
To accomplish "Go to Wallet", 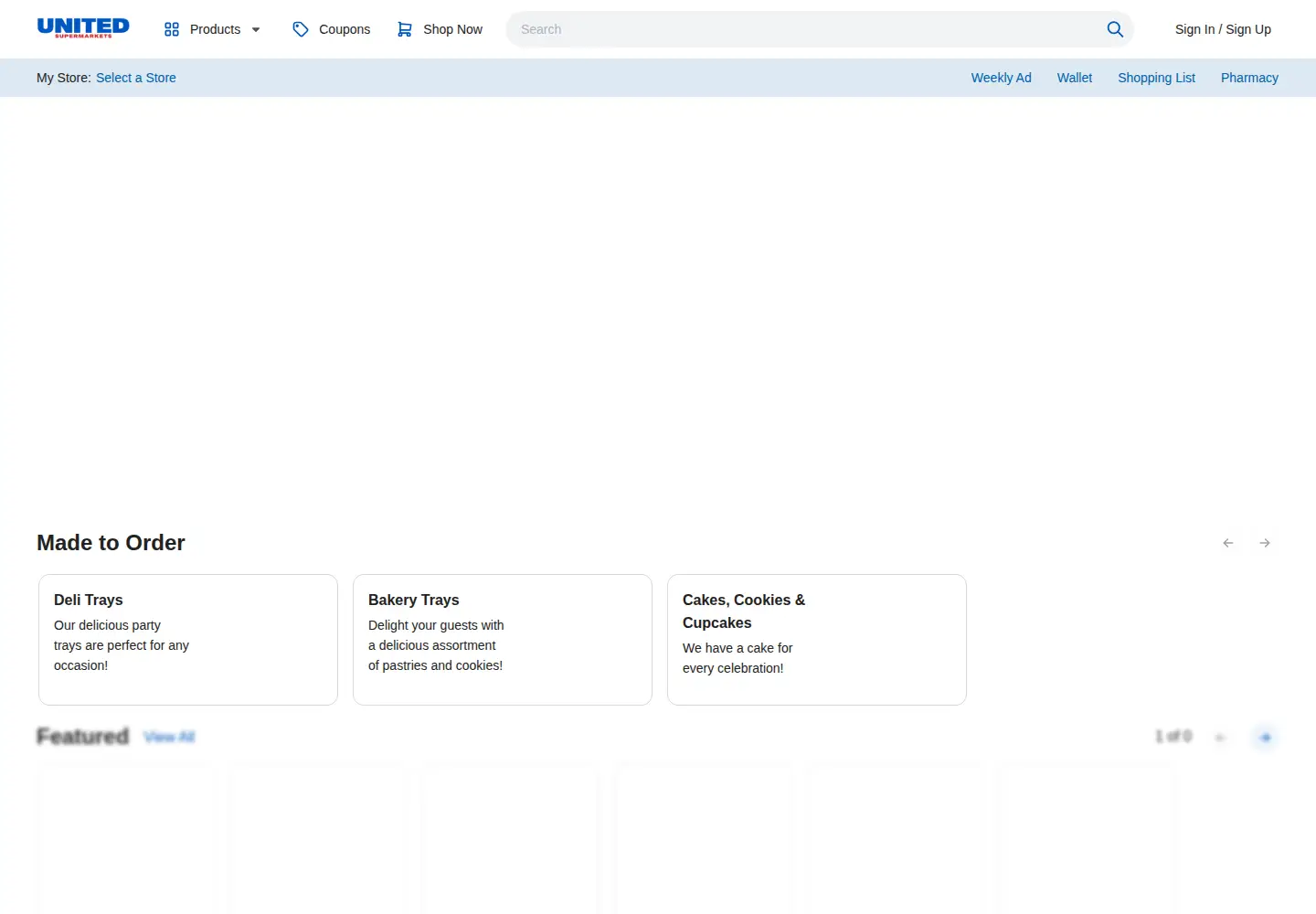I will pos(1075,78).
